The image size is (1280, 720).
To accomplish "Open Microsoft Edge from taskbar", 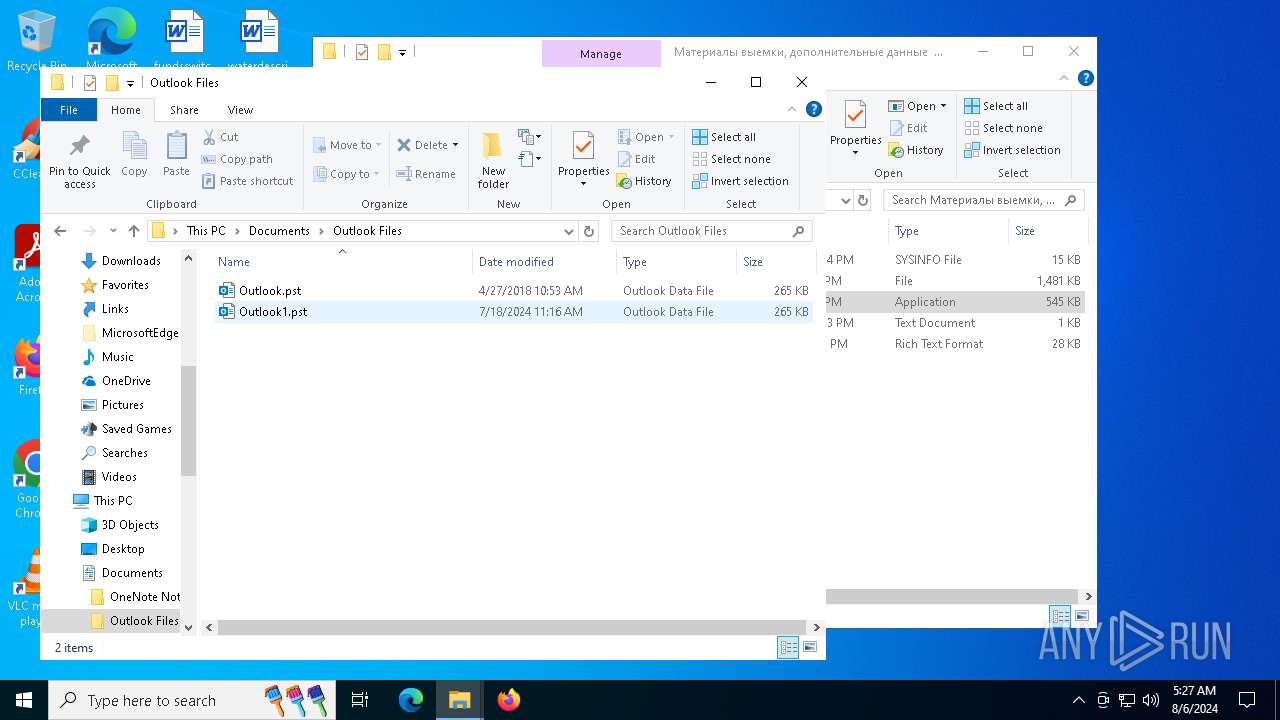I will (x=411, y=700).
